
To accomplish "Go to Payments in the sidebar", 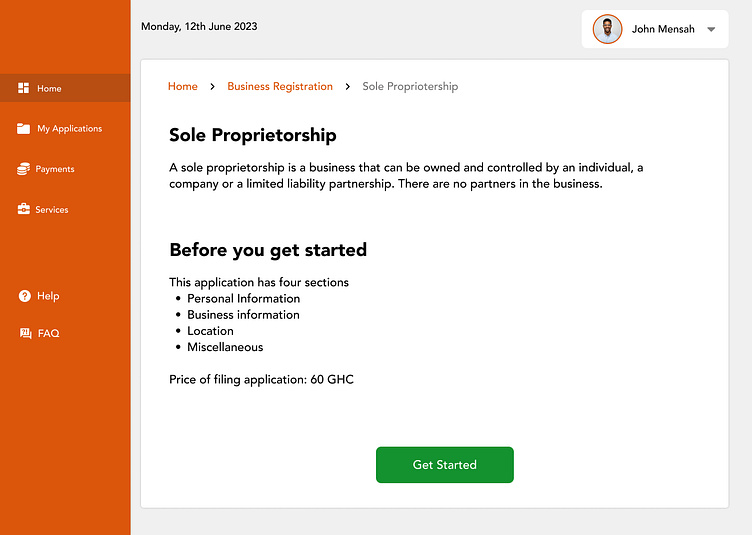I will tap(55, 169).
